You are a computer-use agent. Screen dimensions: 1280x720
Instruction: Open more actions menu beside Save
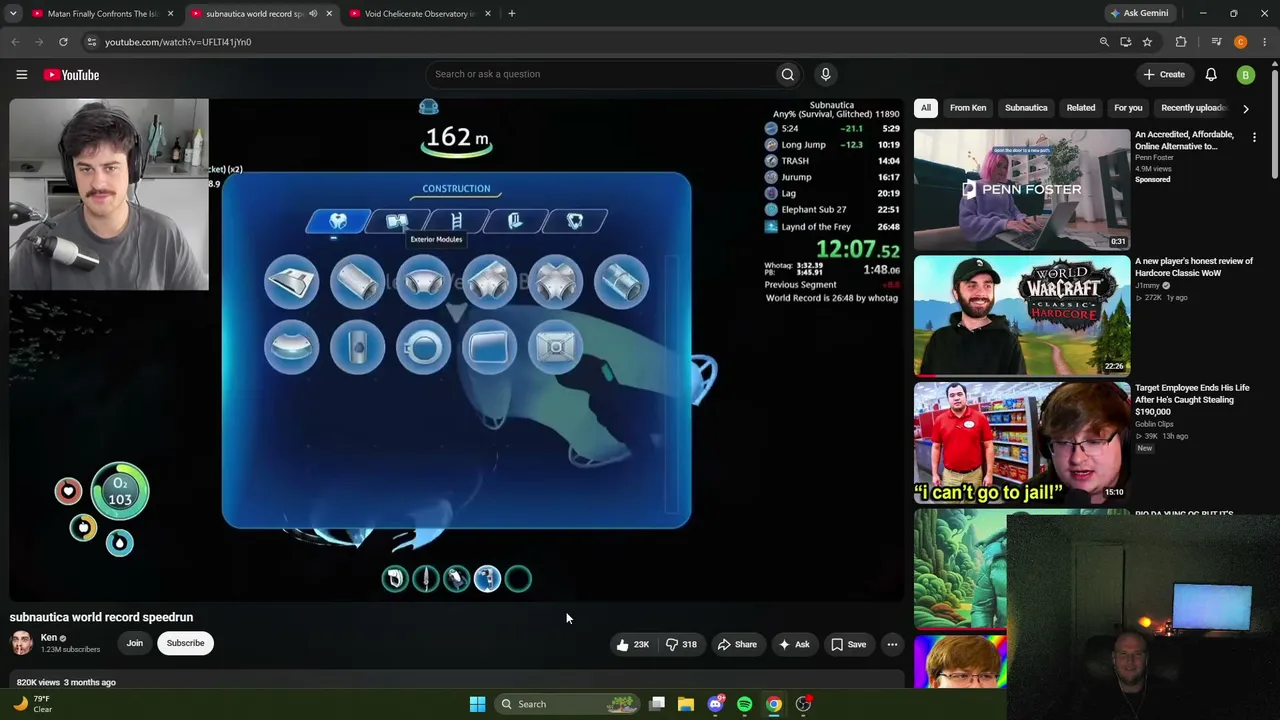click(x=892, y=645)
